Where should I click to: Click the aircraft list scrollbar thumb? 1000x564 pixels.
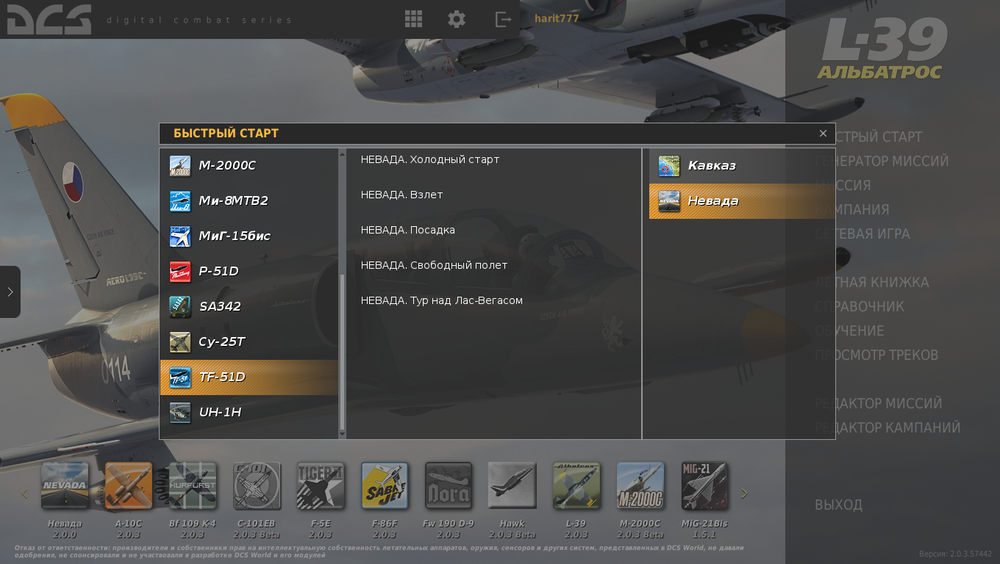pyautogui.click(x=342, y=352)
